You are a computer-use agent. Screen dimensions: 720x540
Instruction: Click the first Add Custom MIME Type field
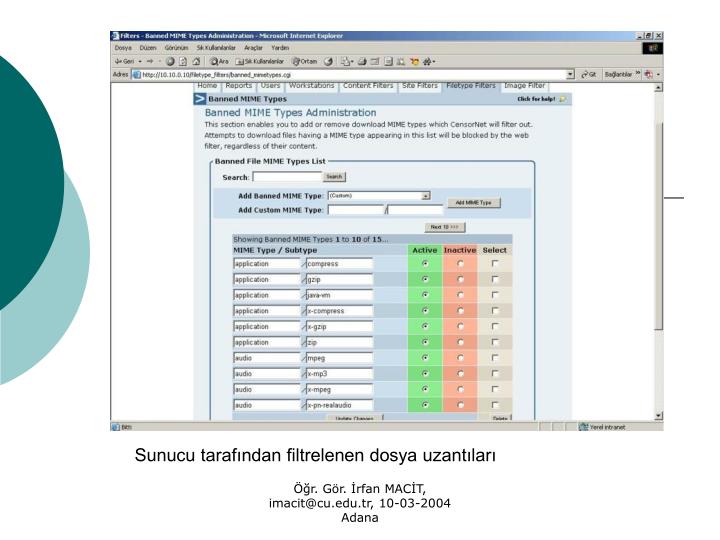click(355, 210)
